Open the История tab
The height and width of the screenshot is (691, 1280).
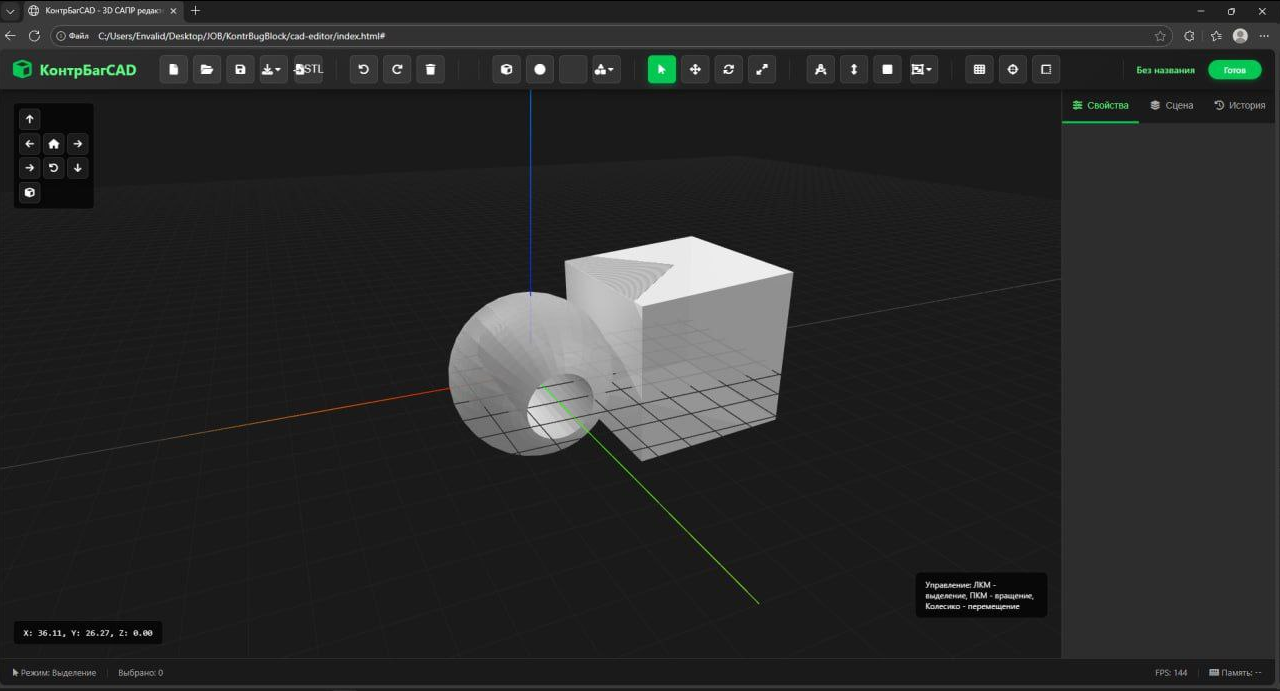(x=1239, y=104)
